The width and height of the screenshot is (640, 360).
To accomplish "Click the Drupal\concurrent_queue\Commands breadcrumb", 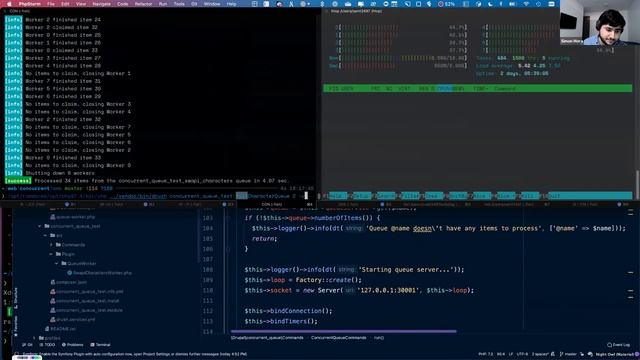I will [x=267, y=338].
